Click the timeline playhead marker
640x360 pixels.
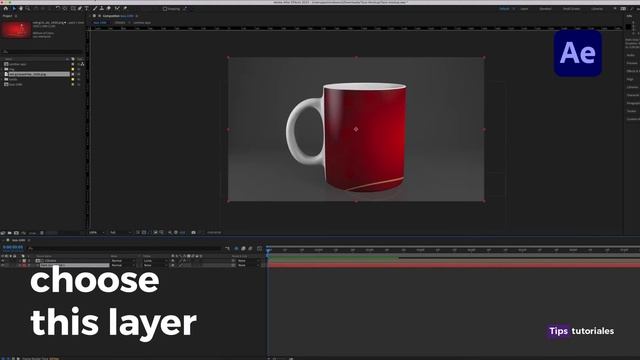point(268,249)
